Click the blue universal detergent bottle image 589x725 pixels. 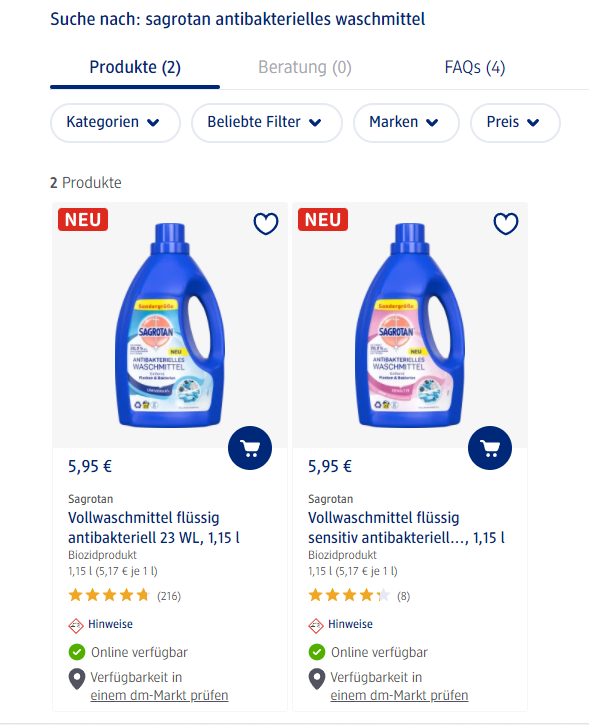coord(170,325)
